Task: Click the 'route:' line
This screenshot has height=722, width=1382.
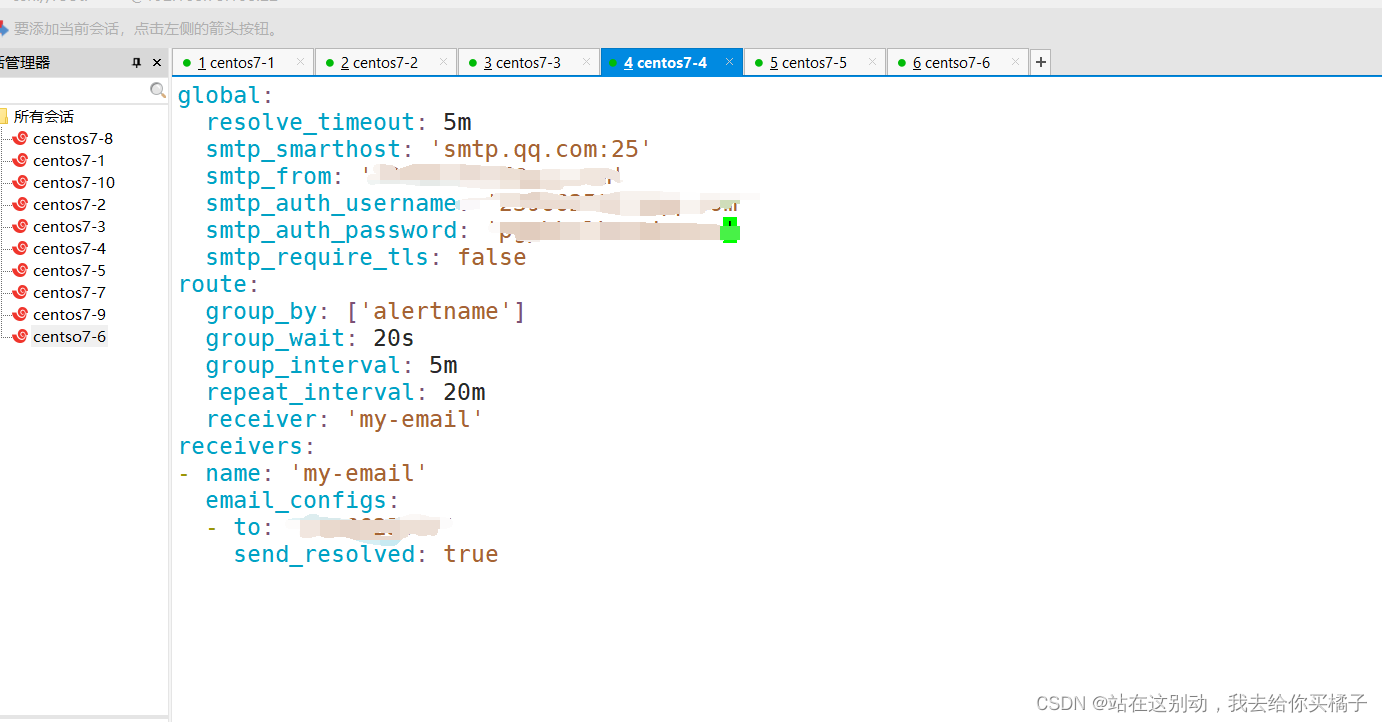Action: [218, 285]
